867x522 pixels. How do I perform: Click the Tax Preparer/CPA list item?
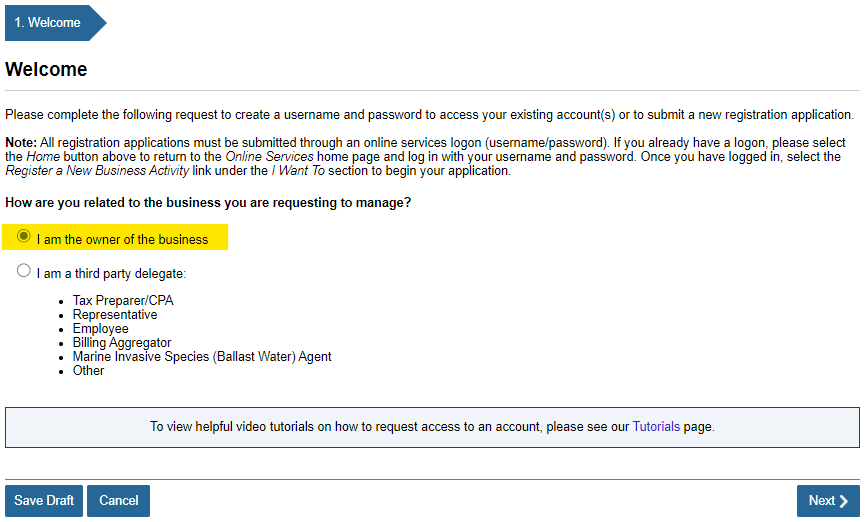pos(123,301)
